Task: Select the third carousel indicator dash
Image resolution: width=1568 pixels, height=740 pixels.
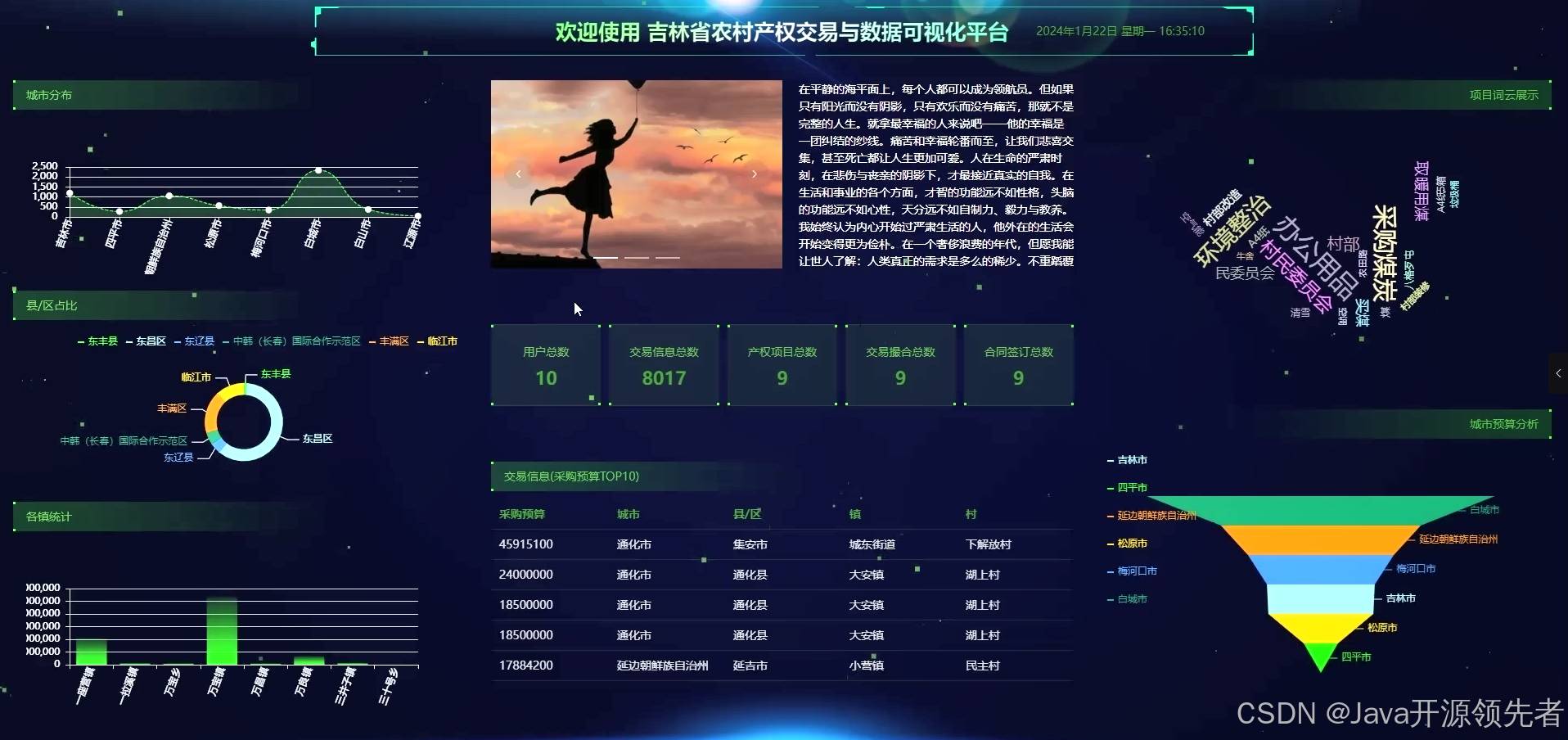Action: tap(668, 258)
